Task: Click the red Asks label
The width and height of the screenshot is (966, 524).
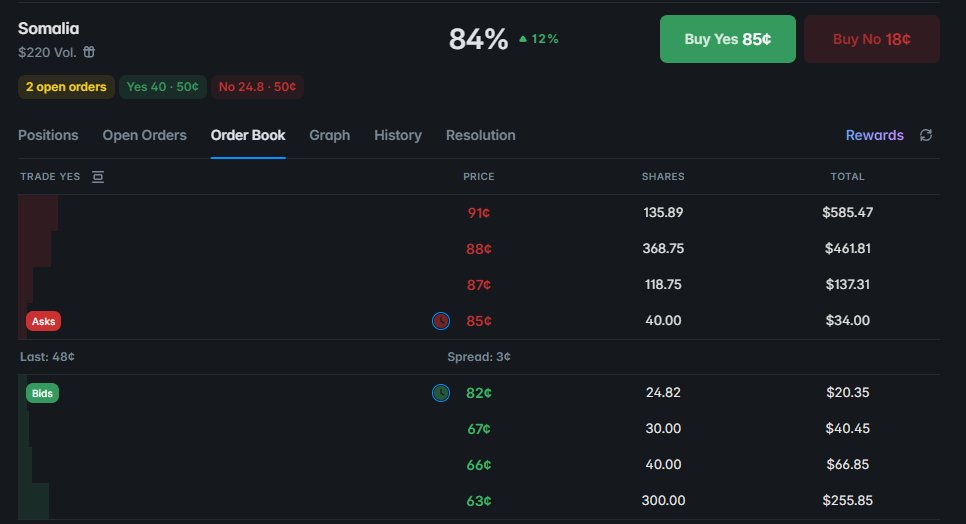Action: [x=43, y=321]
